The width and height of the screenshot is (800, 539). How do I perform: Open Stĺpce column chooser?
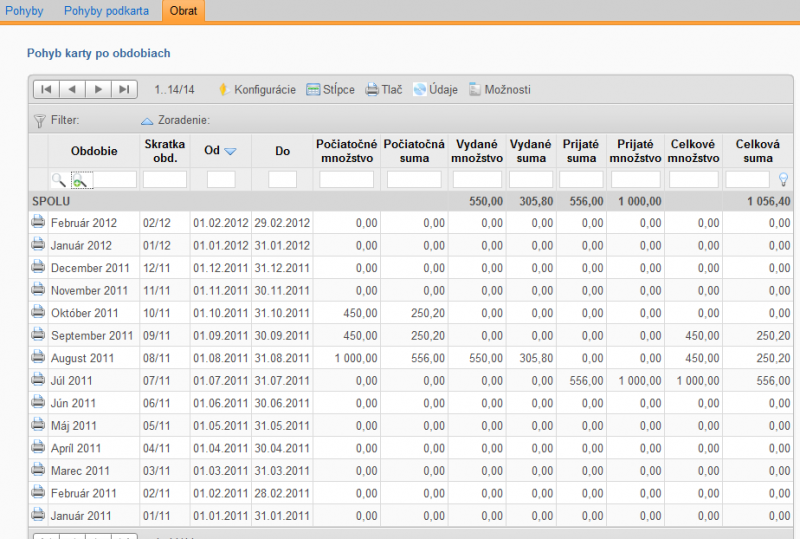tap(331, 90)
